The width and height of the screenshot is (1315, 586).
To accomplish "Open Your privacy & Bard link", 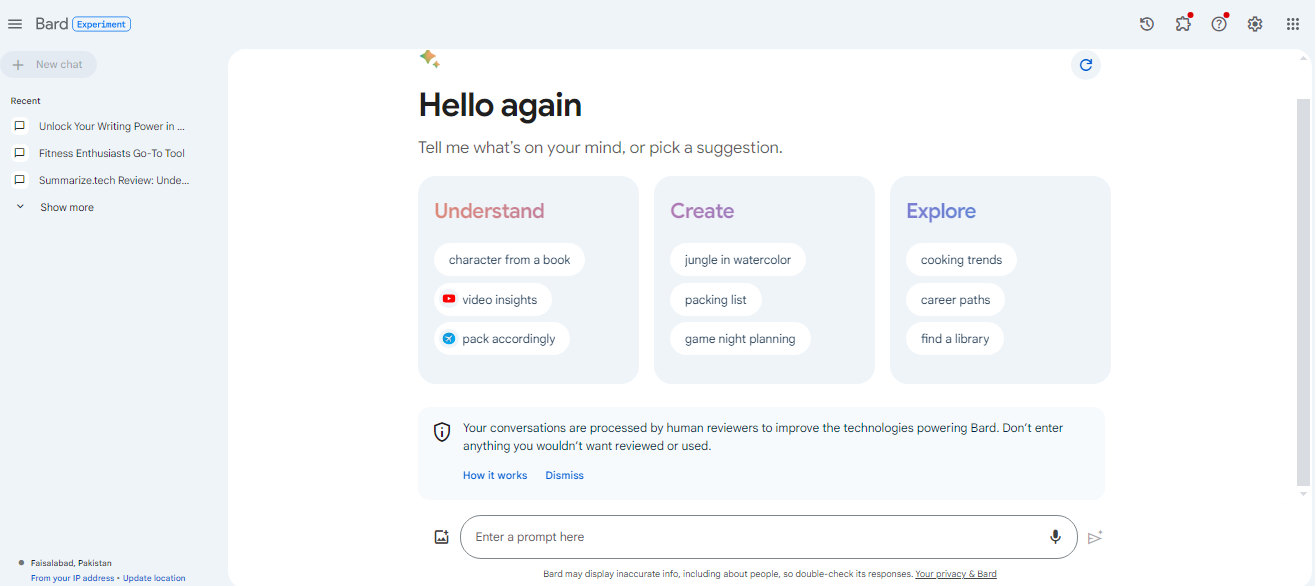I will [956, 574].
